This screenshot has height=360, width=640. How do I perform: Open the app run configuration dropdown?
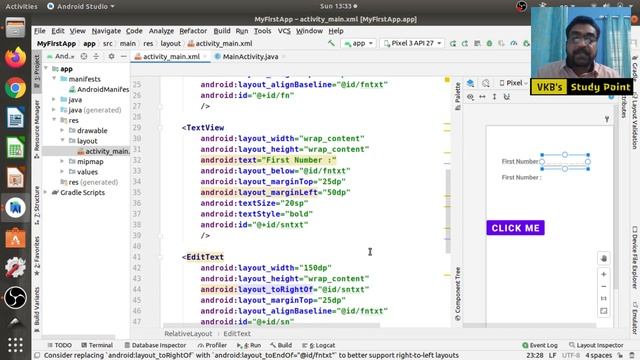tap(358, 43)
